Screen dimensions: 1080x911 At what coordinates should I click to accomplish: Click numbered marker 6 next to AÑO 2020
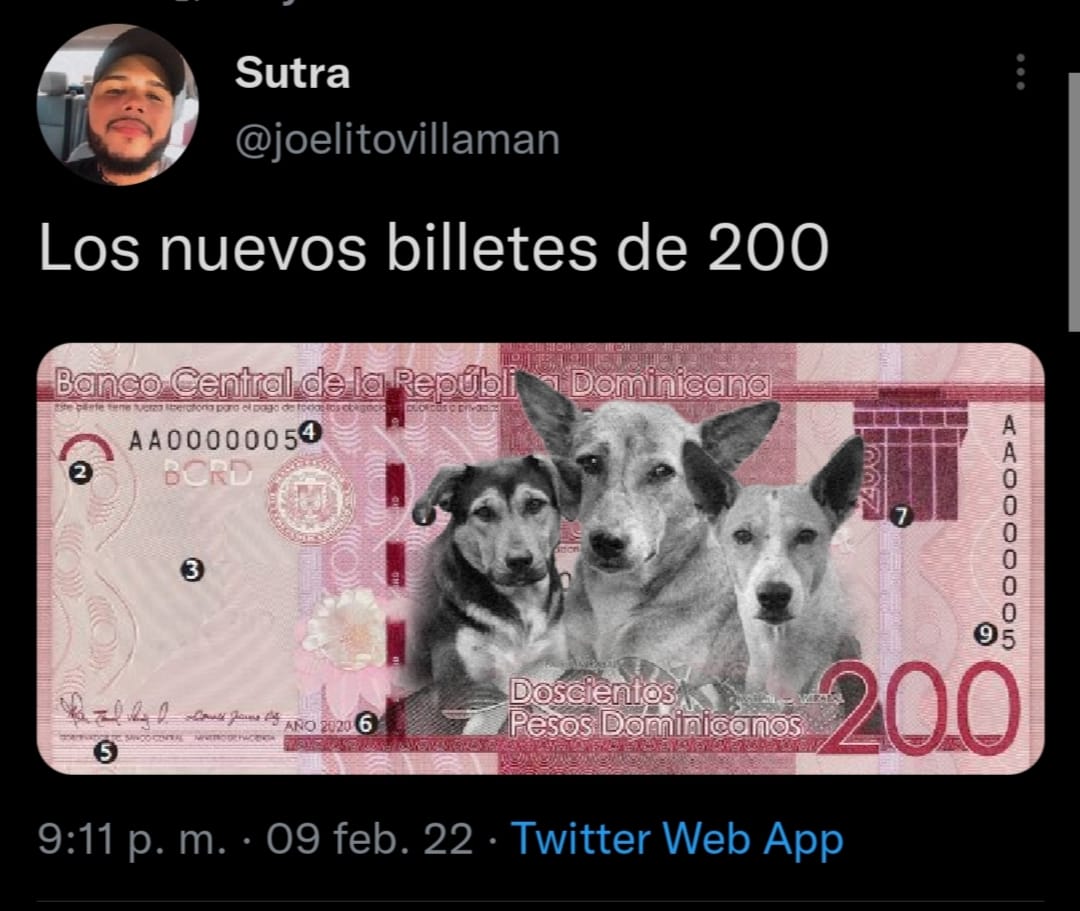(x=366, y=724)
